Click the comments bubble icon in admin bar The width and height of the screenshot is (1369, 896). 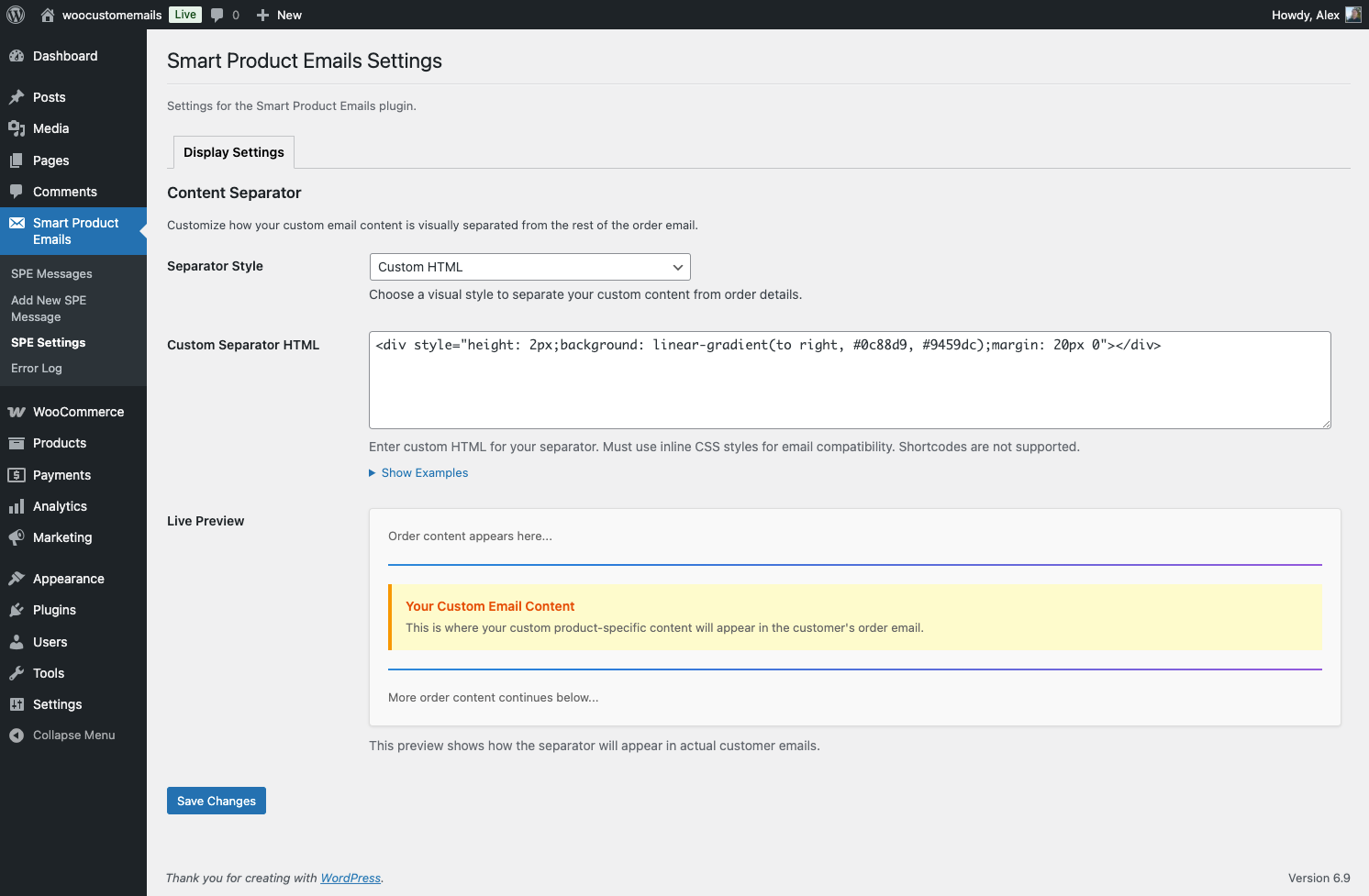pos(217,15)
